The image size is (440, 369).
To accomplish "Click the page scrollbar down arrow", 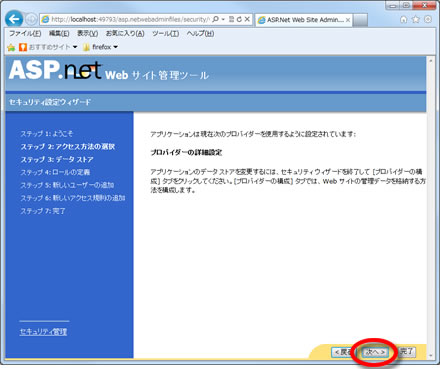I will click(431, 355).
